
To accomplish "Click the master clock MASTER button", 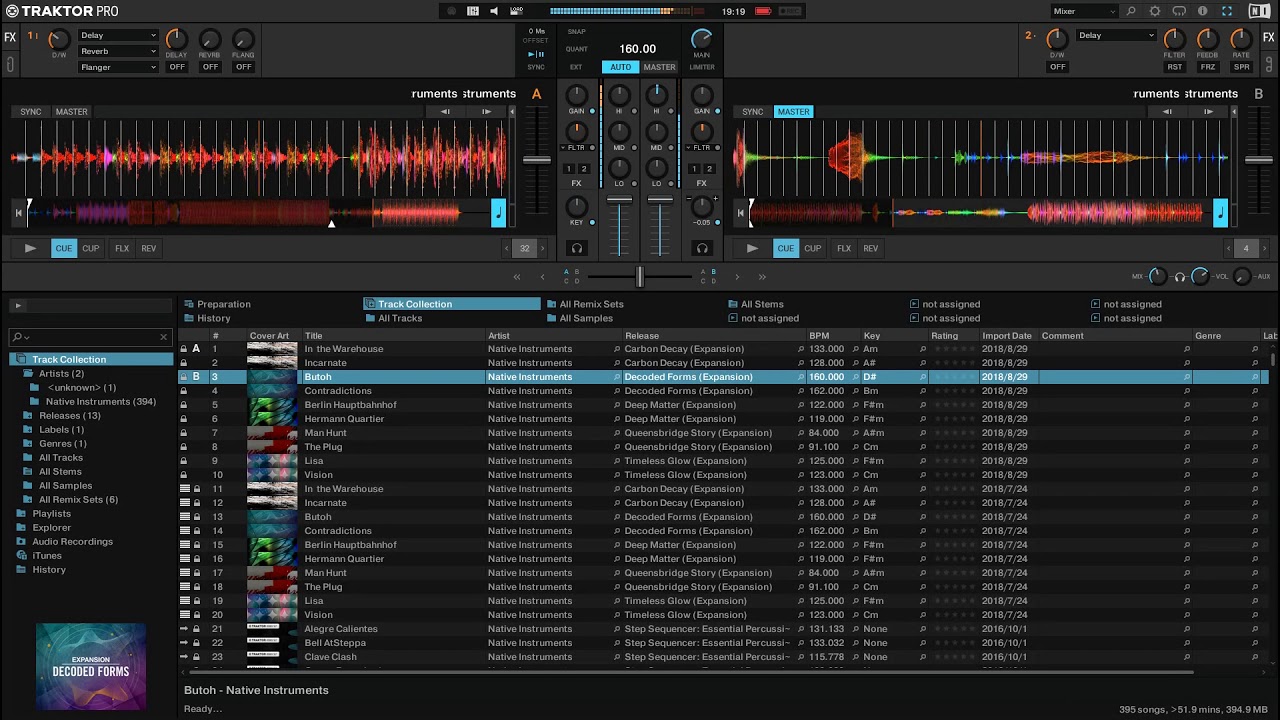I will click(x=659, y=67).
